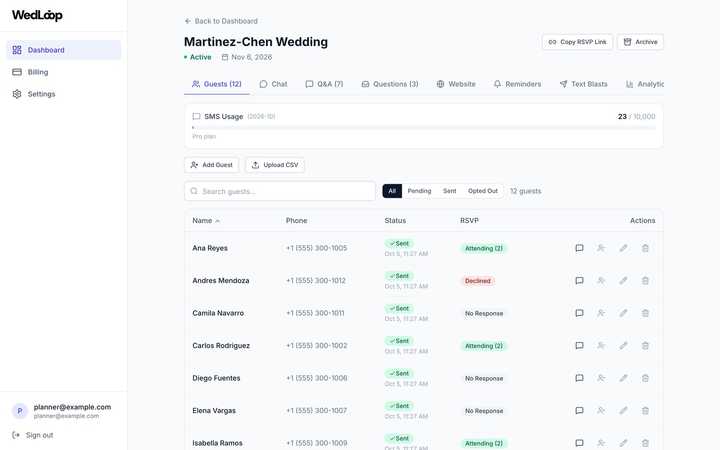Edit Ana Reyes with pencil icon
The height and width of the screenshot is (450, 720).
(x=623, y=248)
